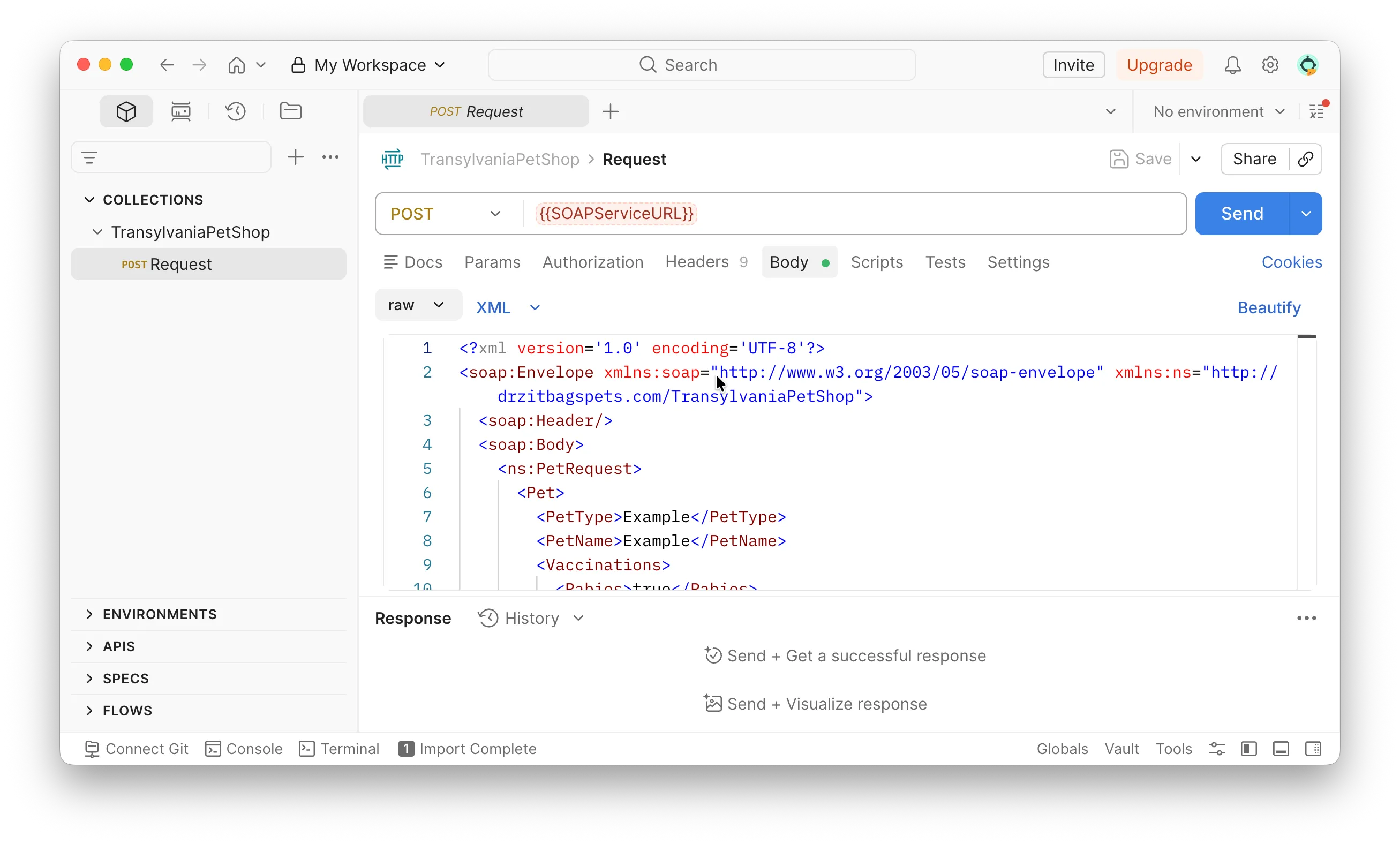Screen dimensions: 1400x844
Task: Switch to the Docs tab
Action: (x=413, y=262)
